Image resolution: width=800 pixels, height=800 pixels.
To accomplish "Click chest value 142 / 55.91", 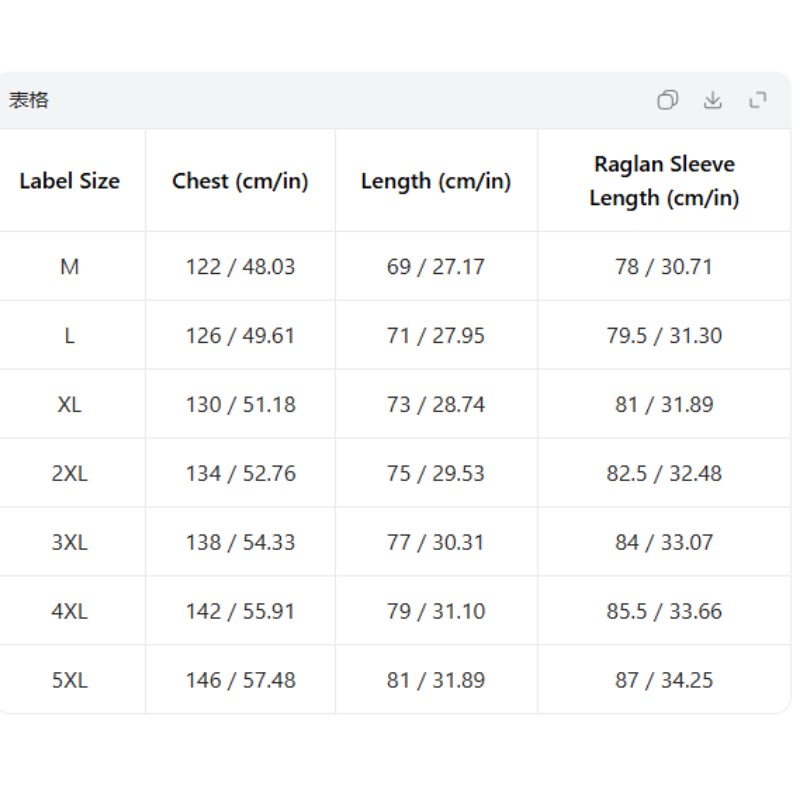I will click(240, 611).
